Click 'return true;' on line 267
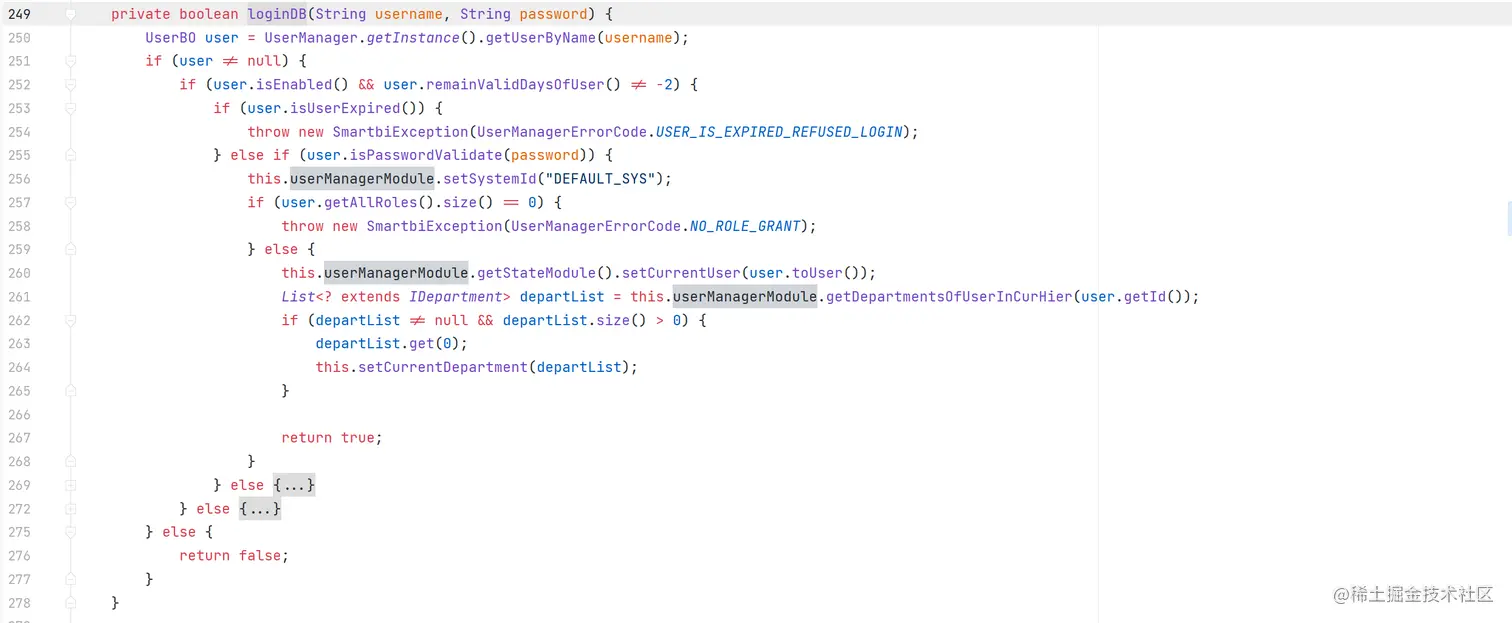Viewport: 1512px width, 623px height. click(x=332, y=438)
